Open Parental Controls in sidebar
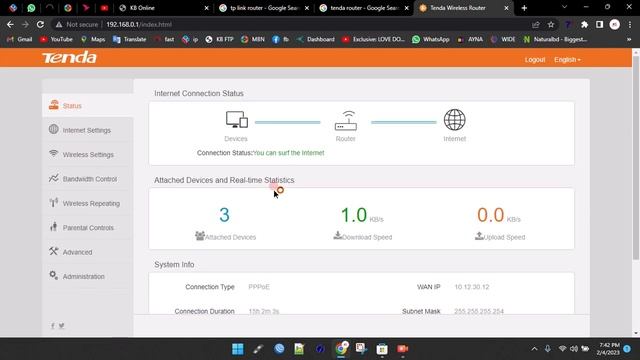This screenshot has width=640, height=360. click(88, 228)
